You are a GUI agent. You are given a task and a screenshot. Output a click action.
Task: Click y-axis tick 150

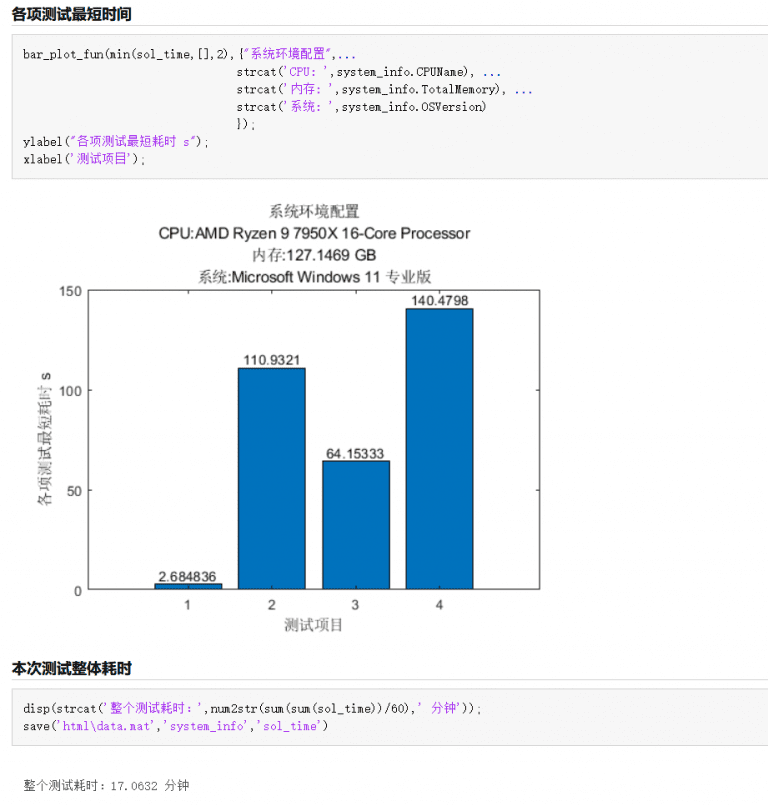(x=70, y=291)
